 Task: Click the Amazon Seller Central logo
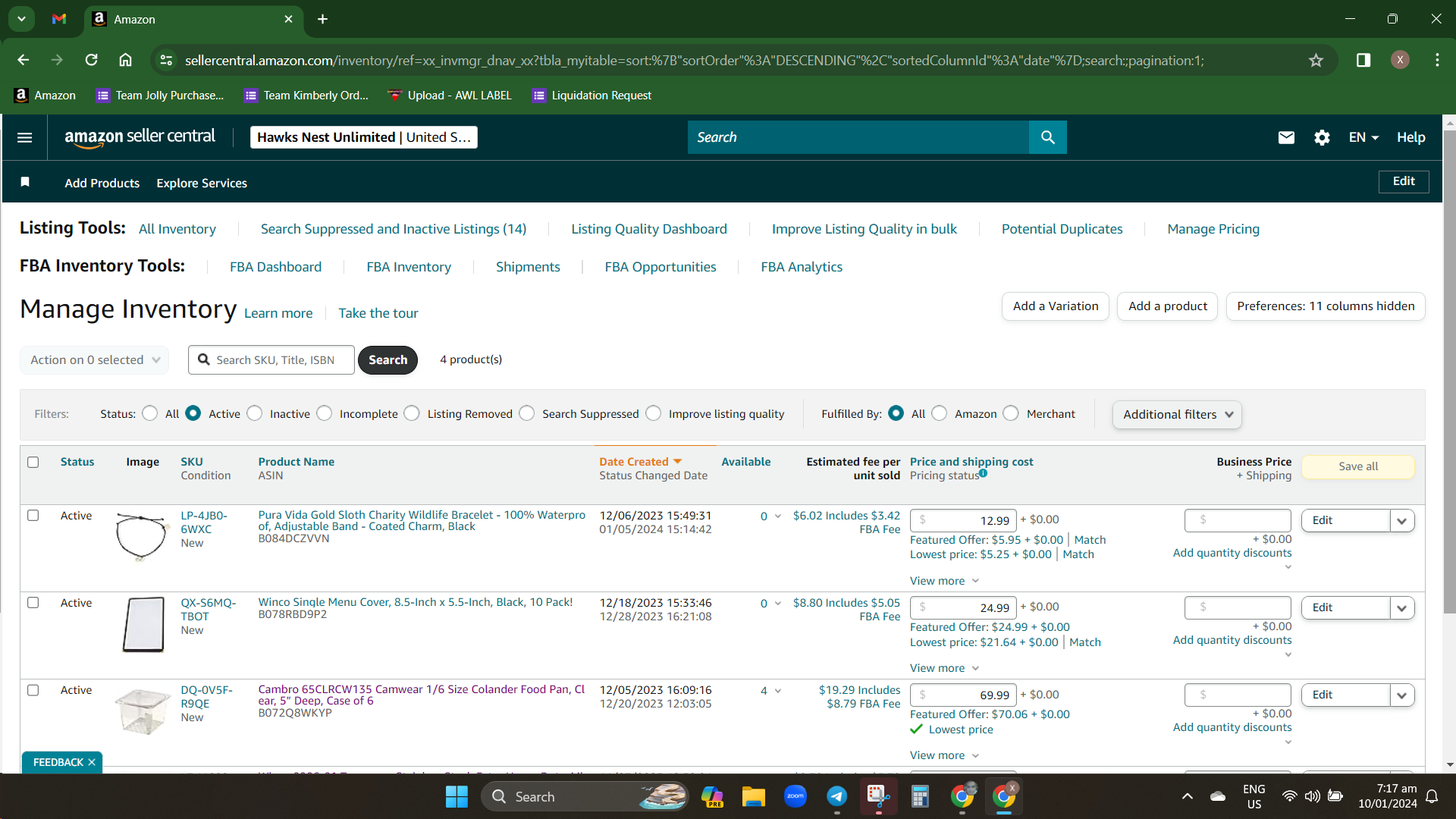click(140, 137)
